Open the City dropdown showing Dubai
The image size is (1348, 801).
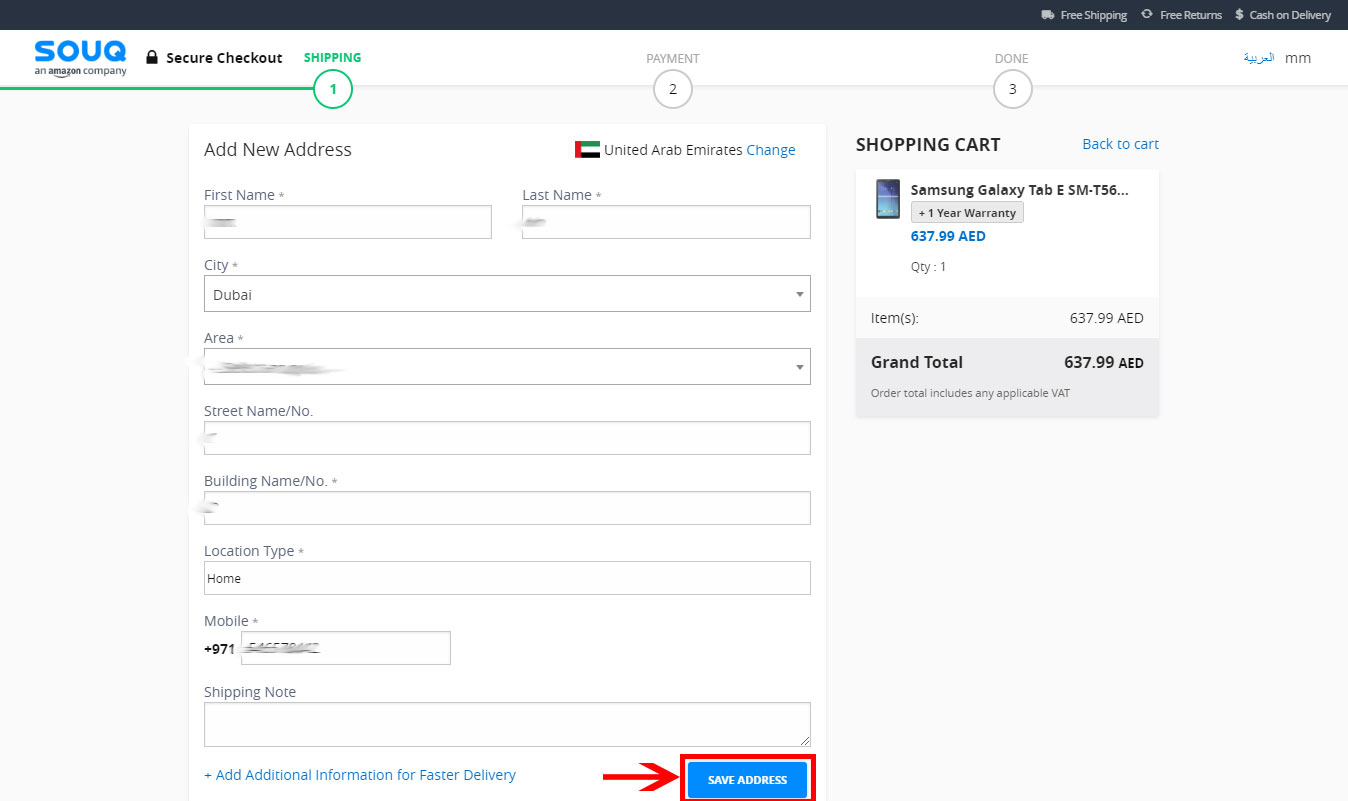click(x=507, y=294)
